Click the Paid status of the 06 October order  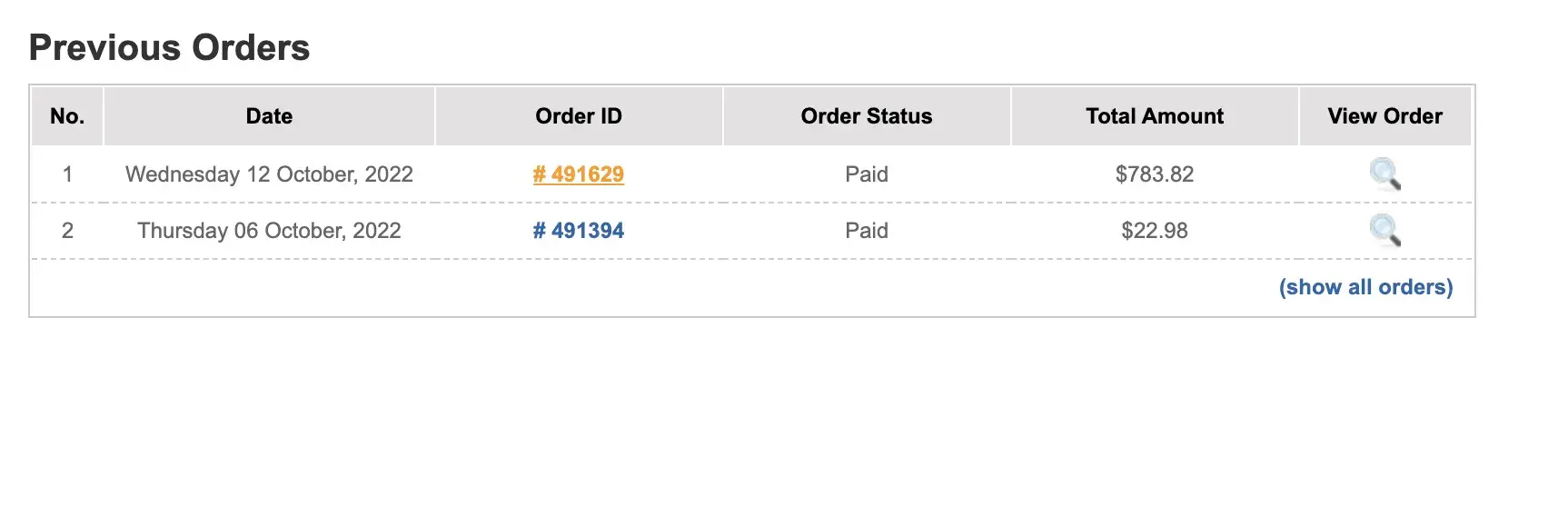pos(867,231)
